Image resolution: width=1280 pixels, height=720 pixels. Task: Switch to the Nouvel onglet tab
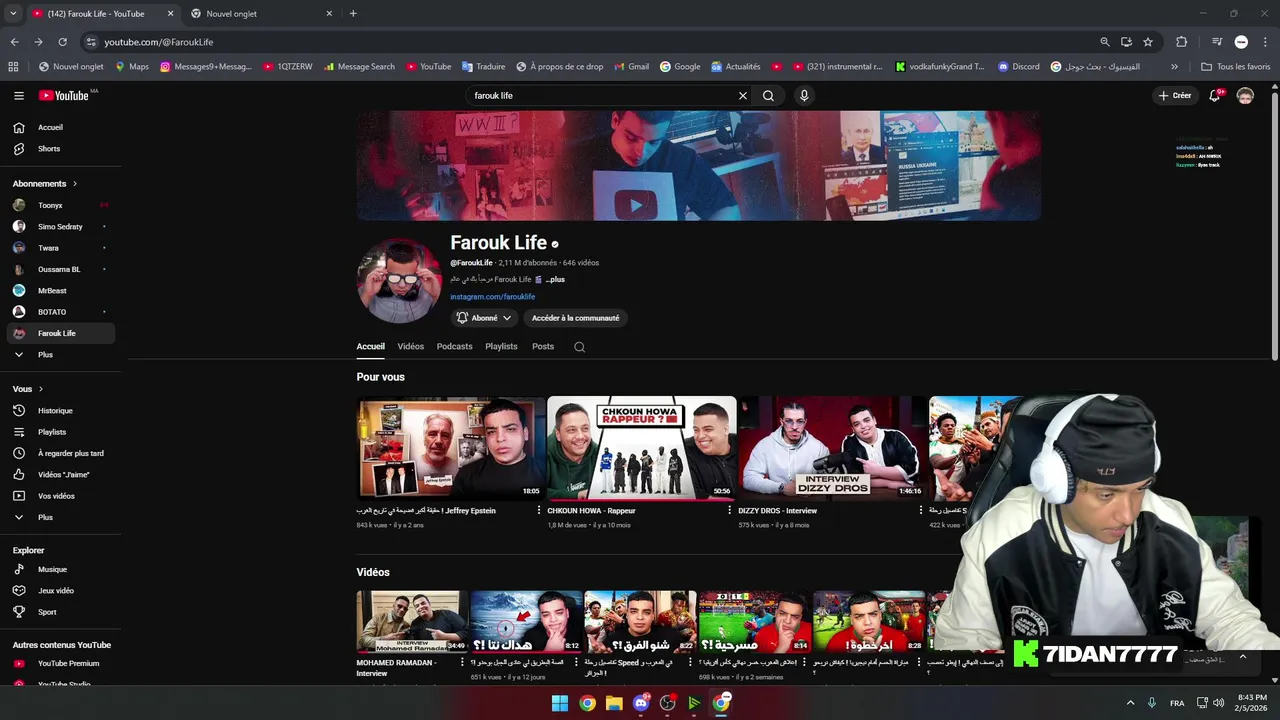[262, 14]
